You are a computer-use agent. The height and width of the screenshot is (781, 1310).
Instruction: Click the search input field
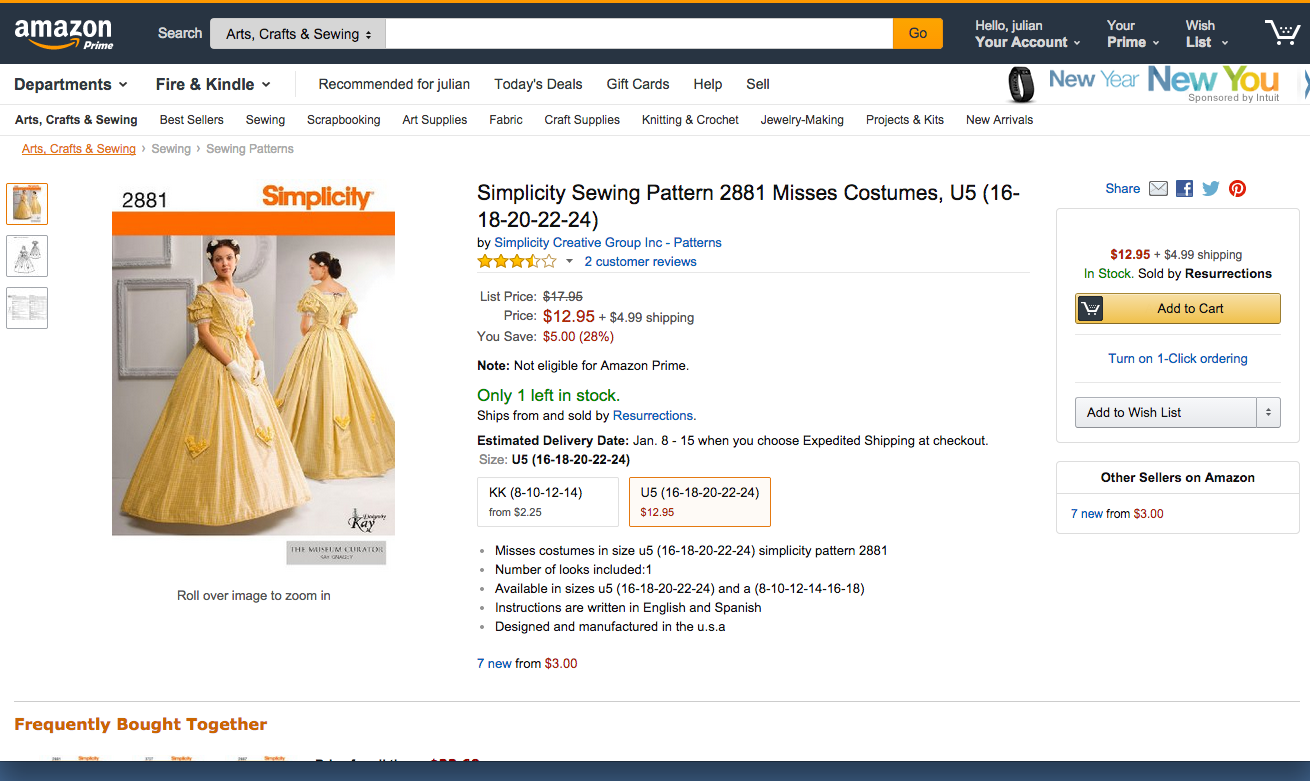tap(638, 34)
